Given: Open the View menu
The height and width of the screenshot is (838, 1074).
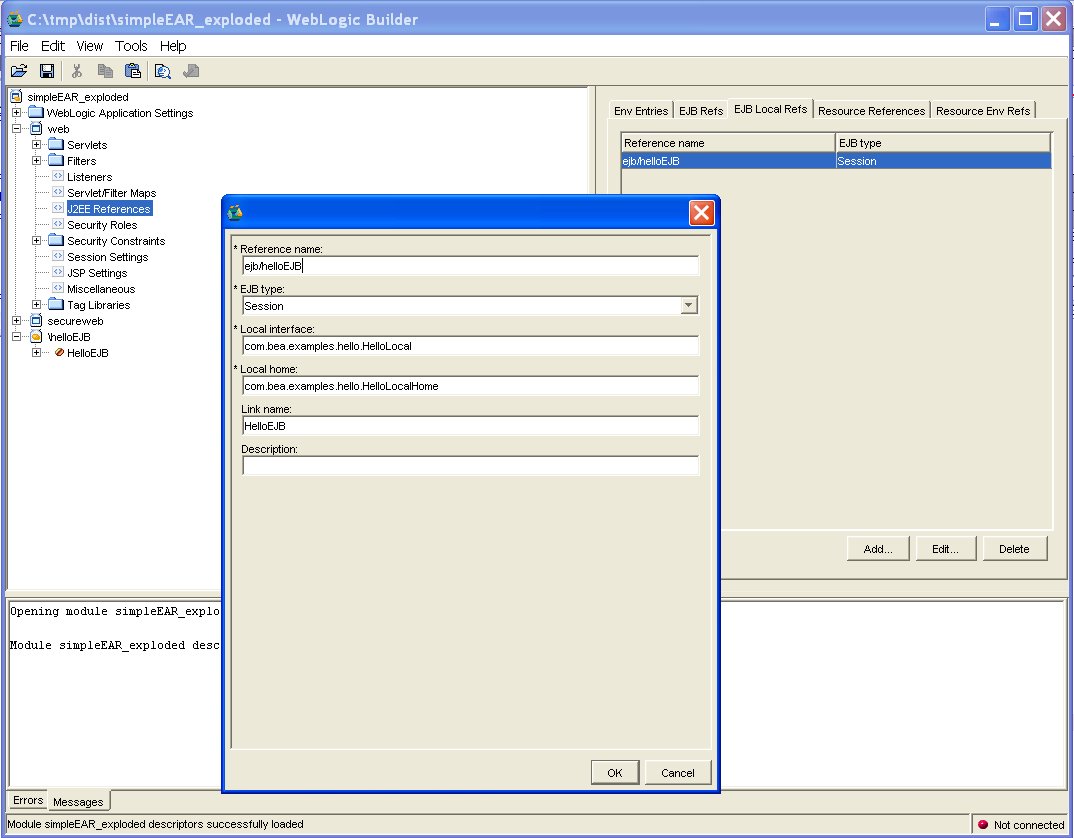Looking at the screenshot, I should click(x=90, y=46).
